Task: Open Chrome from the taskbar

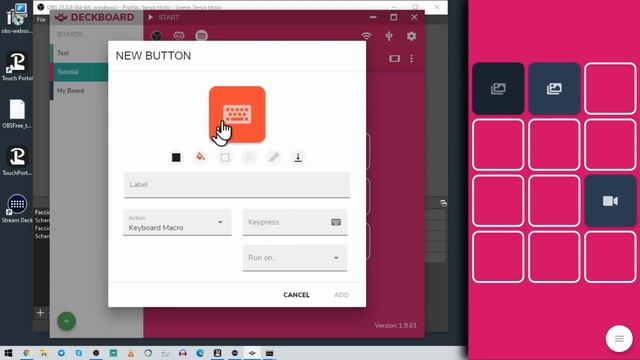Action: pos(26,353)
